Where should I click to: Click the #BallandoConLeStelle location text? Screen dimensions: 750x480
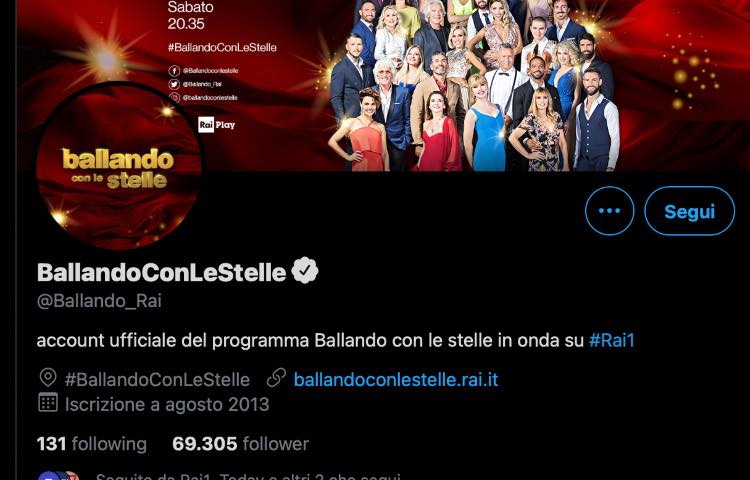[x=157, y=380]
